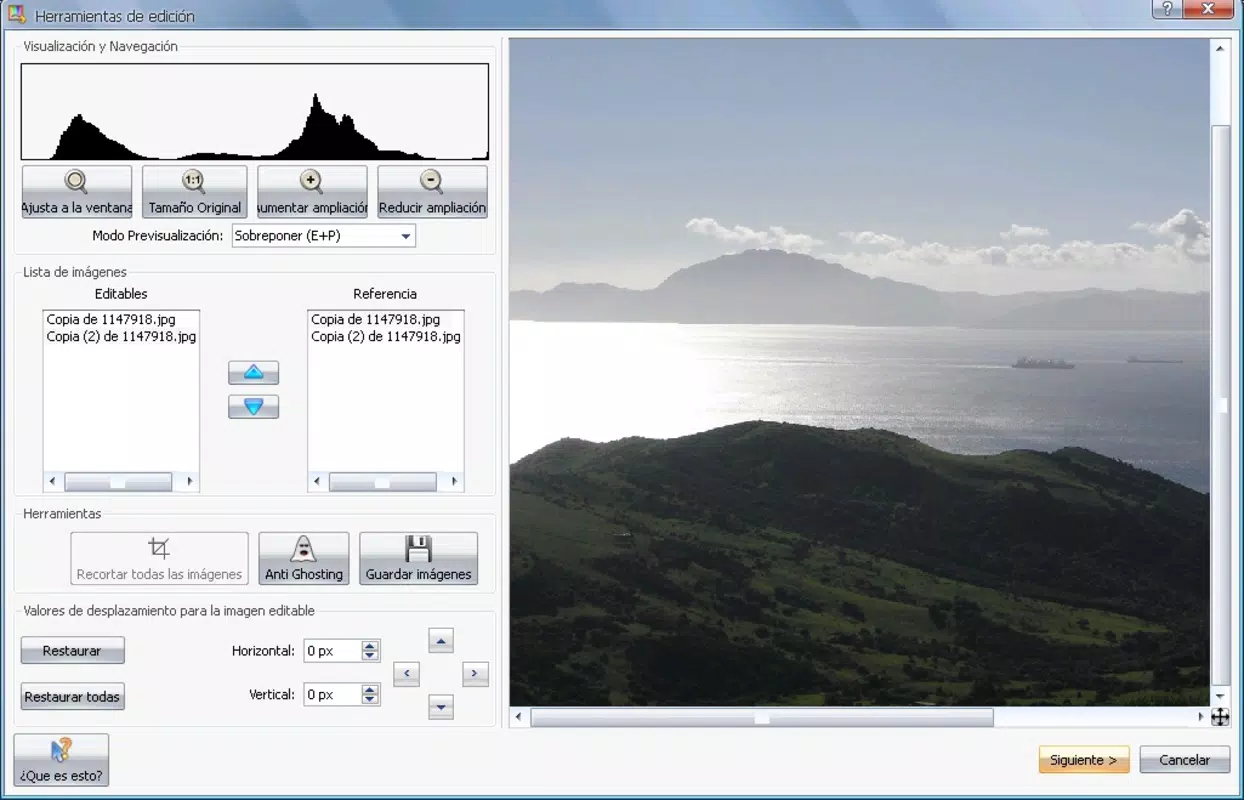Click the Aumentar ampliación zoom-in button
The height and width of the screenshot is (800, 1244).
(x=312, y=192)
